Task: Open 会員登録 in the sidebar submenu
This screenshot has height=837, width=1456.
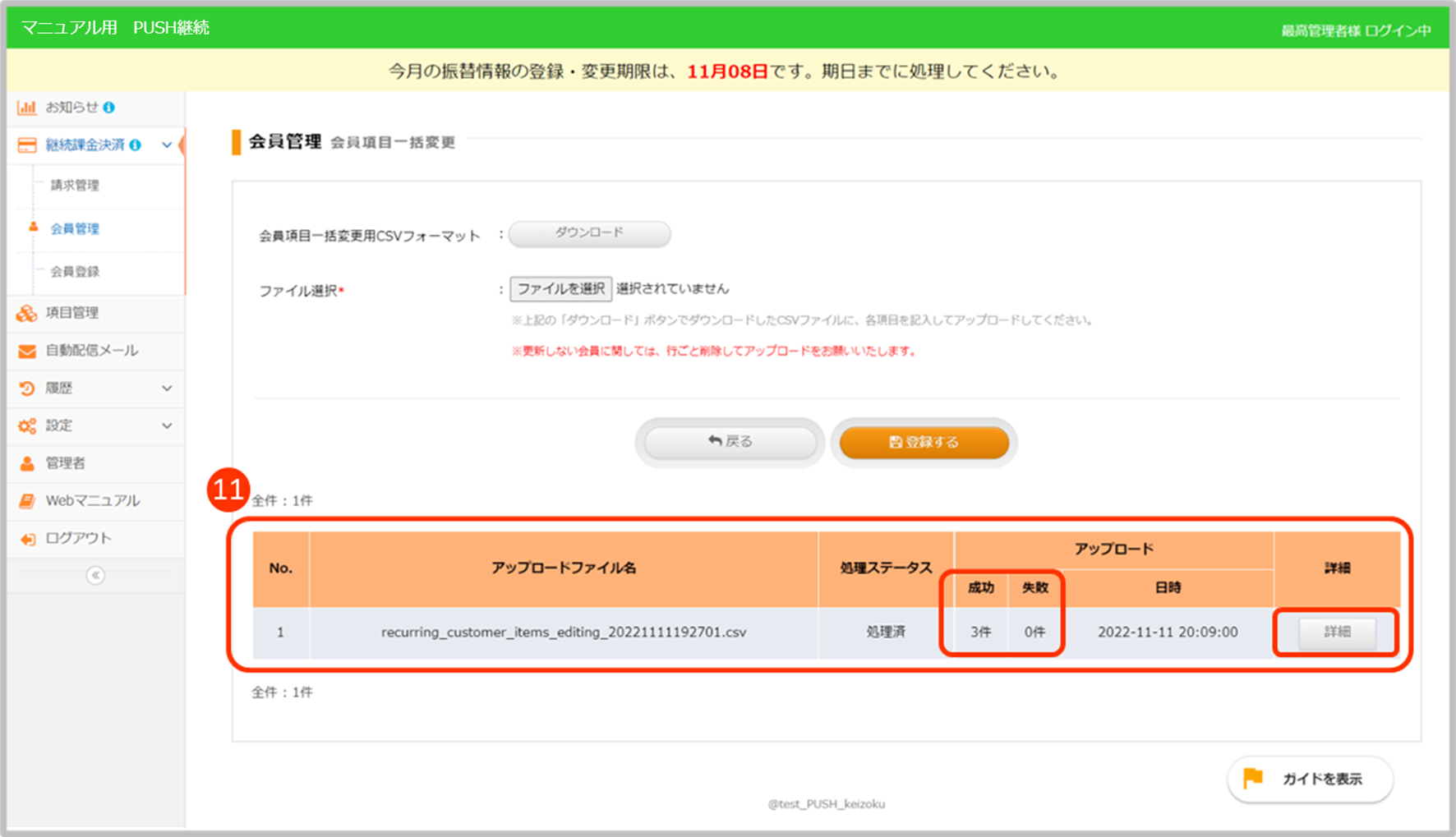Action: (75, 272)
